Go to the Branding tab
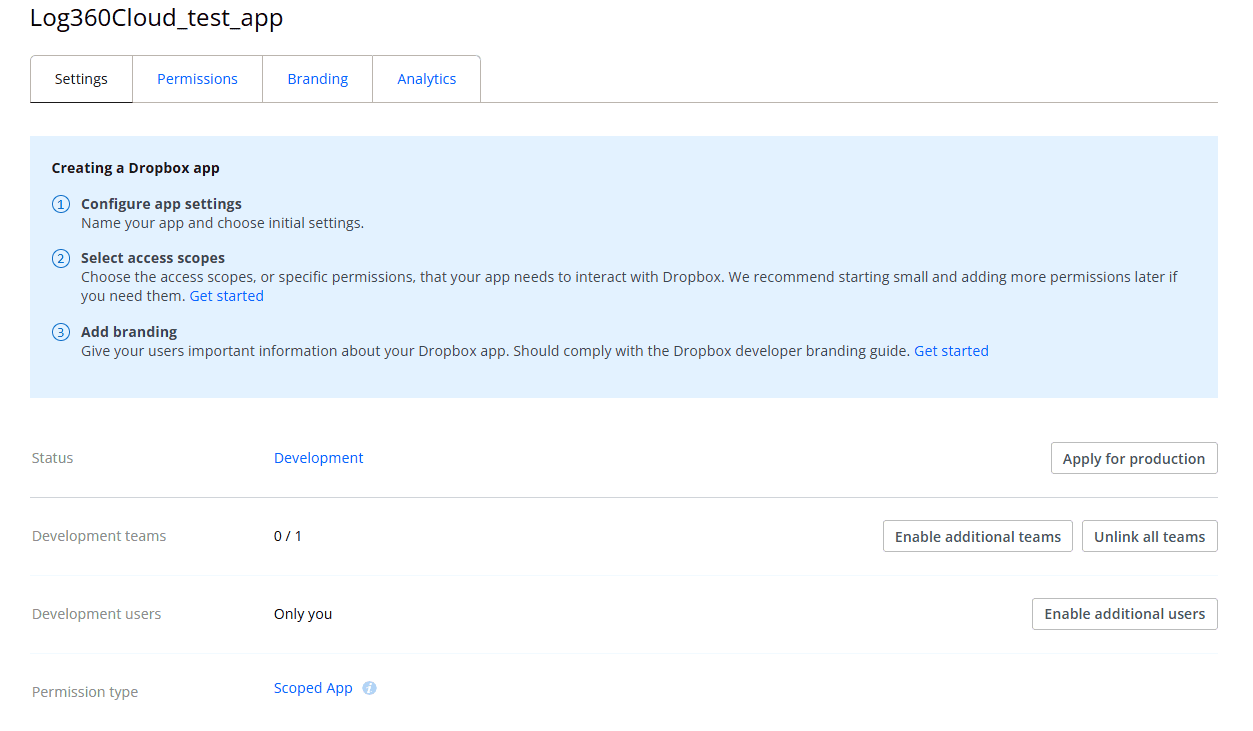Screen dimensions: 1253x731 tap(317, 79)
